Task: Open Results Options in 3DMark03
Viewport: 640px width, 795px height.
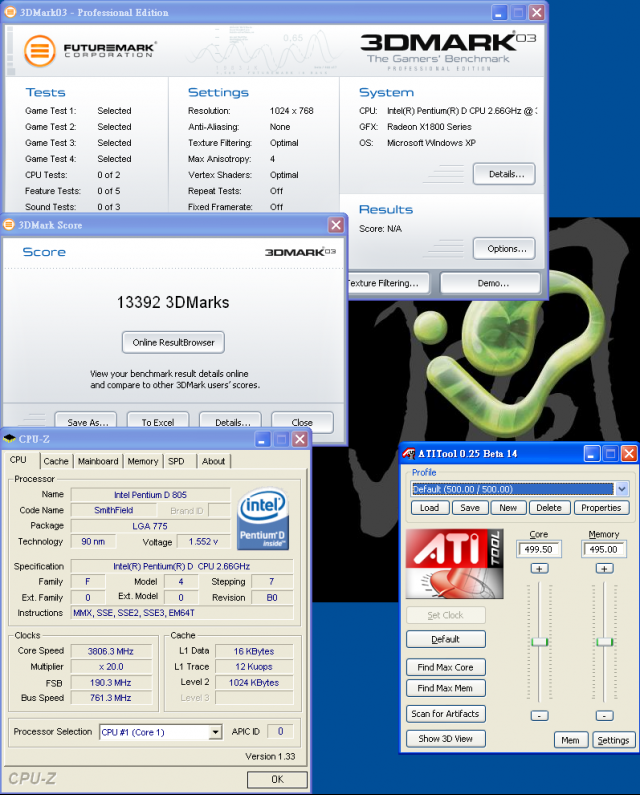Action: [x=504, y=248]
